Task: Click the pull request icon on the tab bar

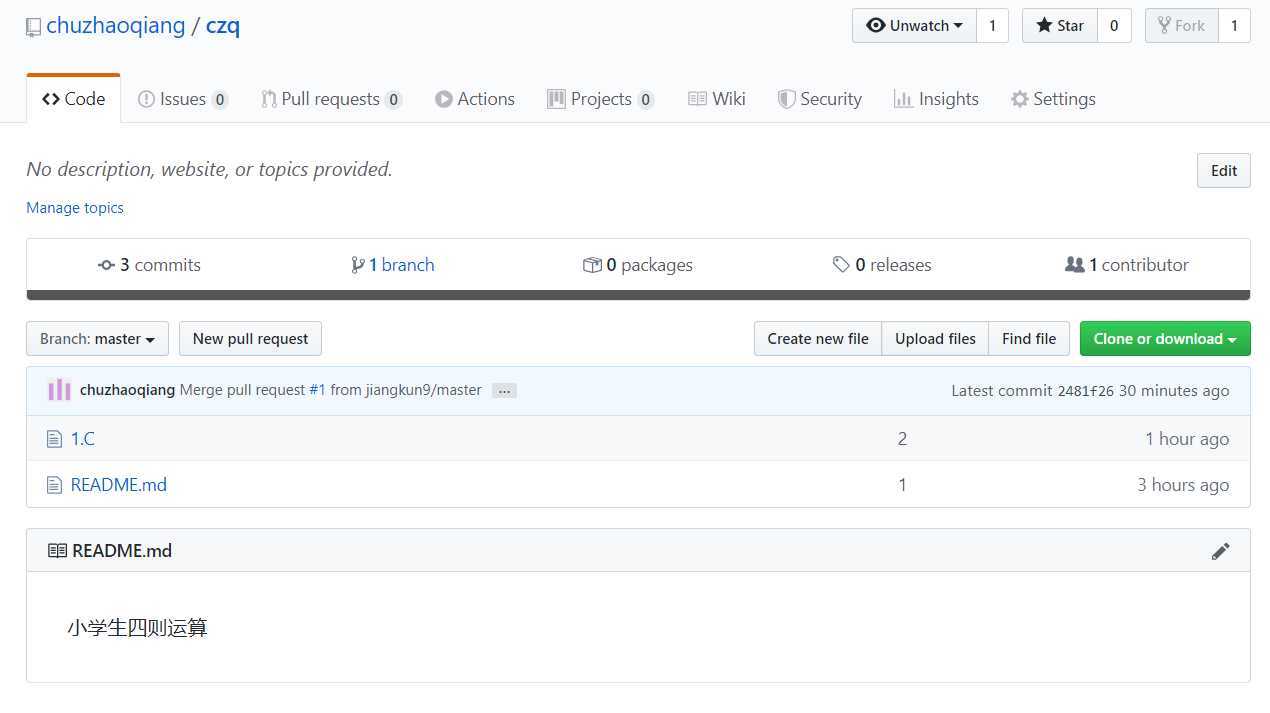Action: (269, 99)
